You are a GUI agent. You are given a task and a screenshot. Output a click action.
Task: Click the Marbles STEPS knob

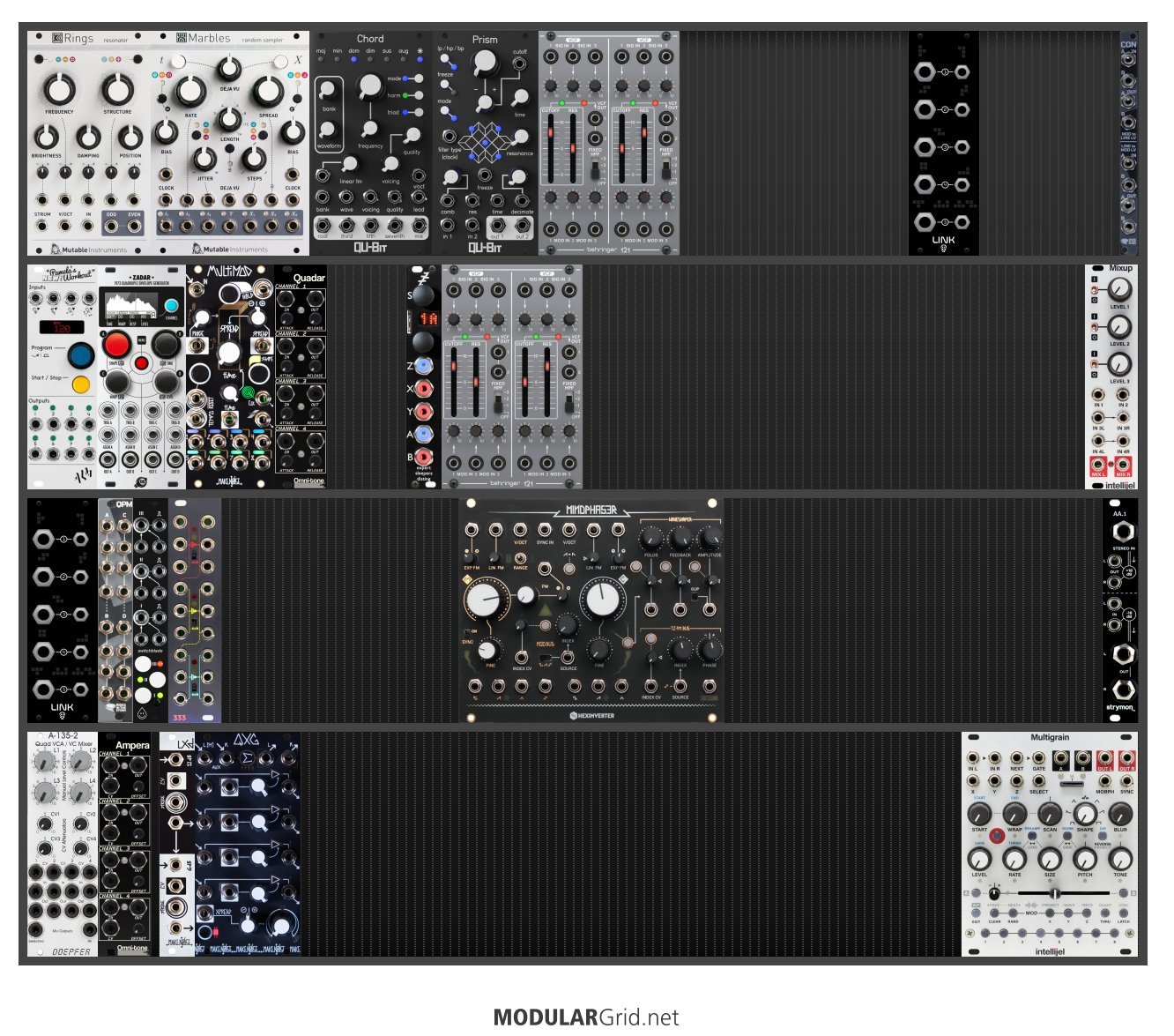pos(254,160)
